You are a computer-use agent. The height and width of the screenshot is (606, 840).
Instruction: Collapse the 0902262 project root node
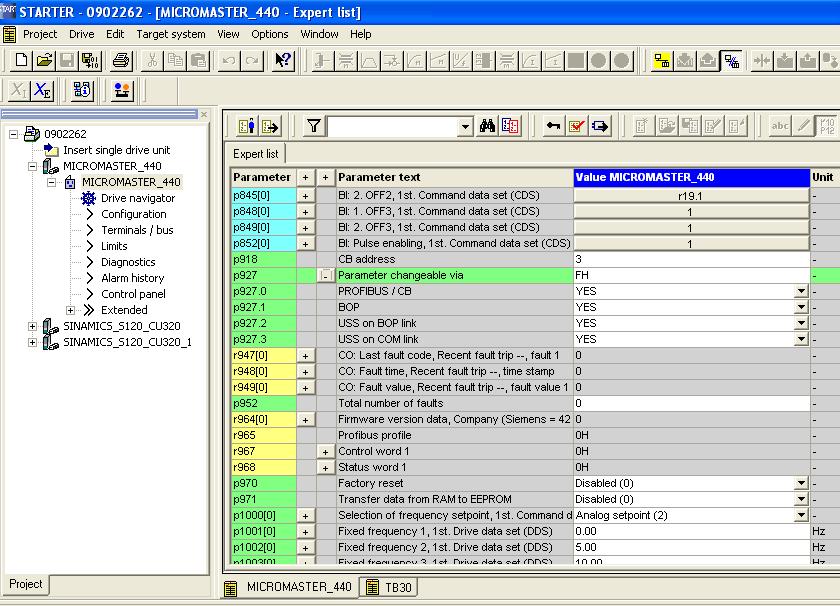click(x=13, y=134)
